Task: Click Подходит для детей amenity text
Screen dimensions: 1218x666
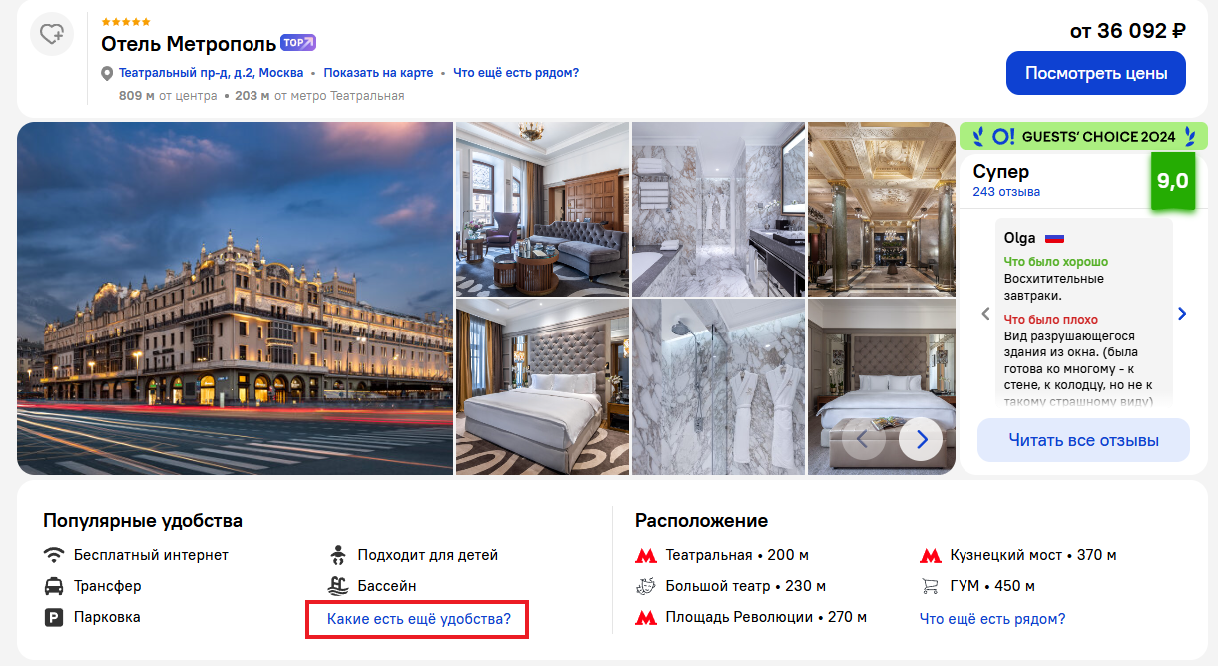Action: tap(428, 555)
